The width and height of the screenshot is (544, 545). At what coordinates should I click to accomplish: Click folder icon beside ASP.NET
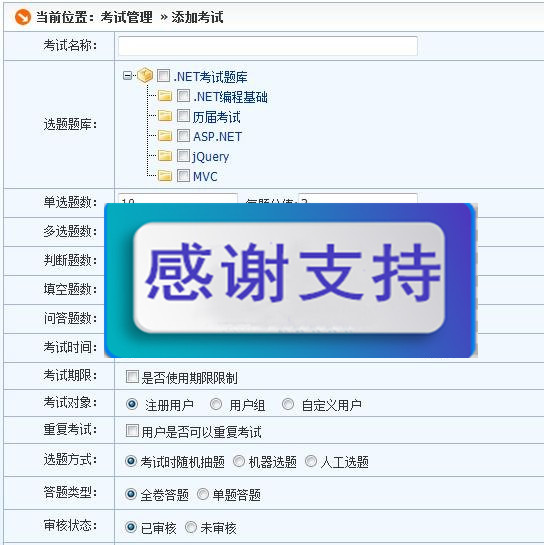coord(165,136)
